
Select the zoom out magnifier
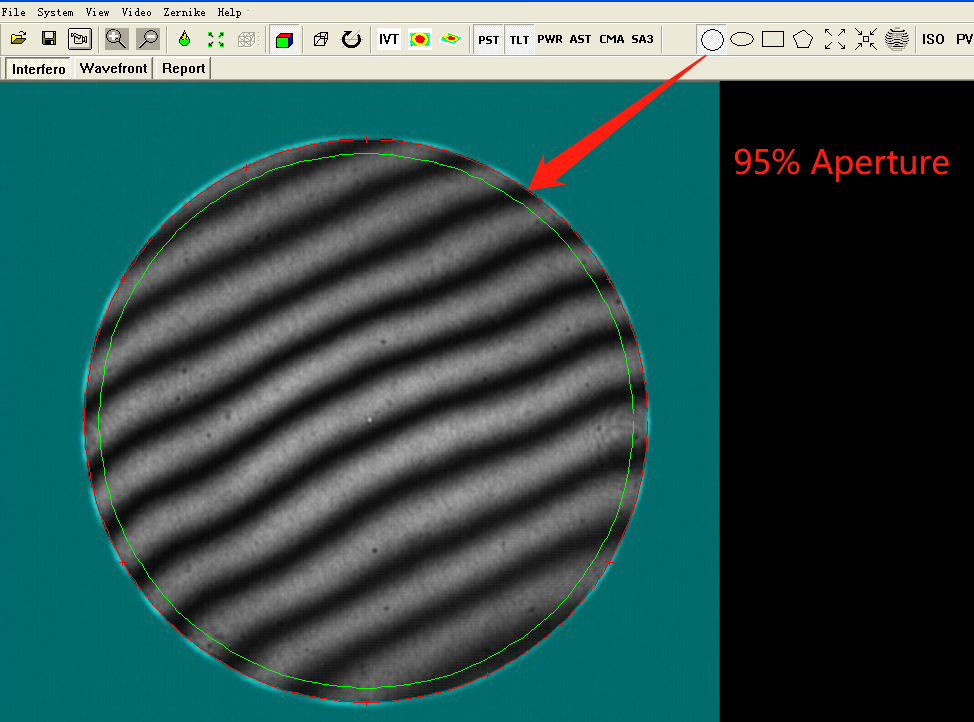point(148,39)
